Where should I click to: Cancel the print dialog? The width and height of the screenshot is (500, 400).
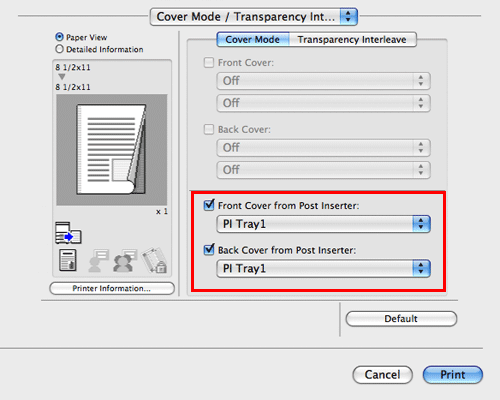[382, 375]
